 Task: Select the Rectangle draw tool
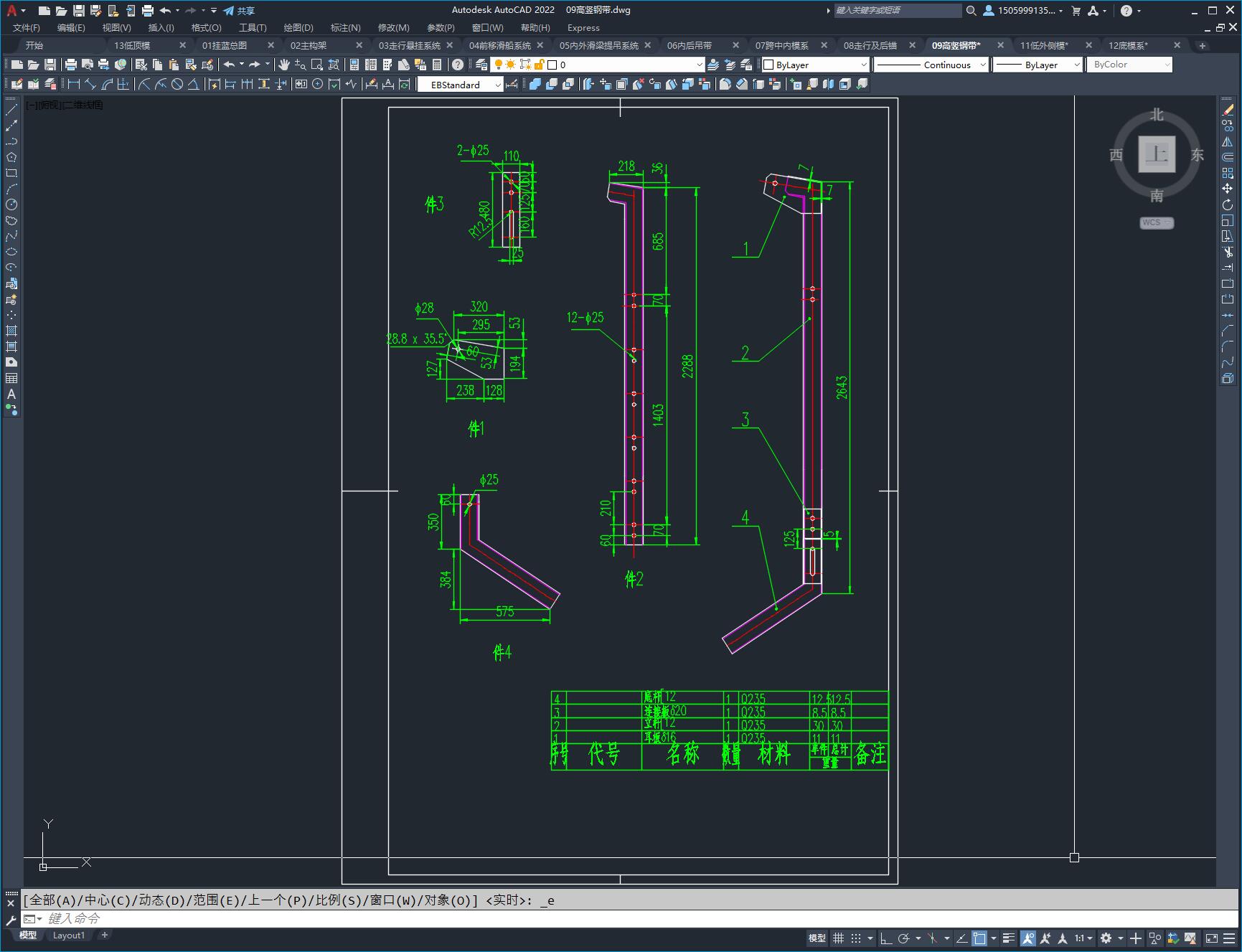(11, 173)
